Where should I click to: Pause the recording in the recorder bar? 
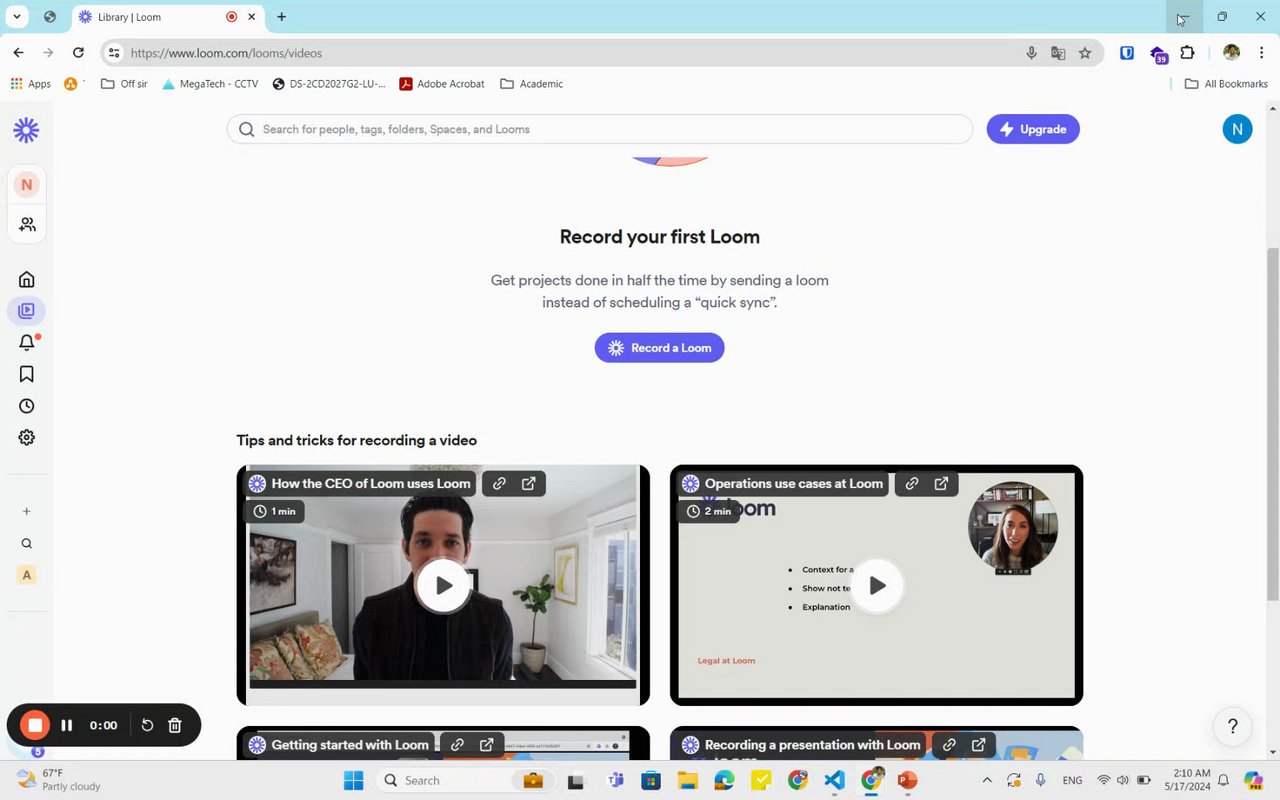click(67, 725)
